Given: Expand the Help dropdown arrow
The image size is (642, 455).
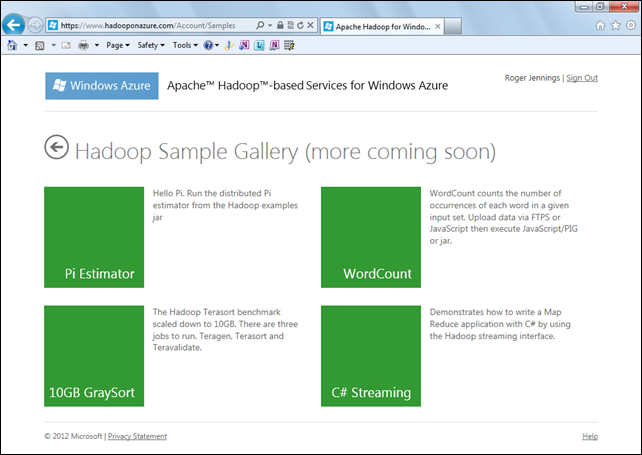Looking at the screenshot, I should tap(217, 45).
